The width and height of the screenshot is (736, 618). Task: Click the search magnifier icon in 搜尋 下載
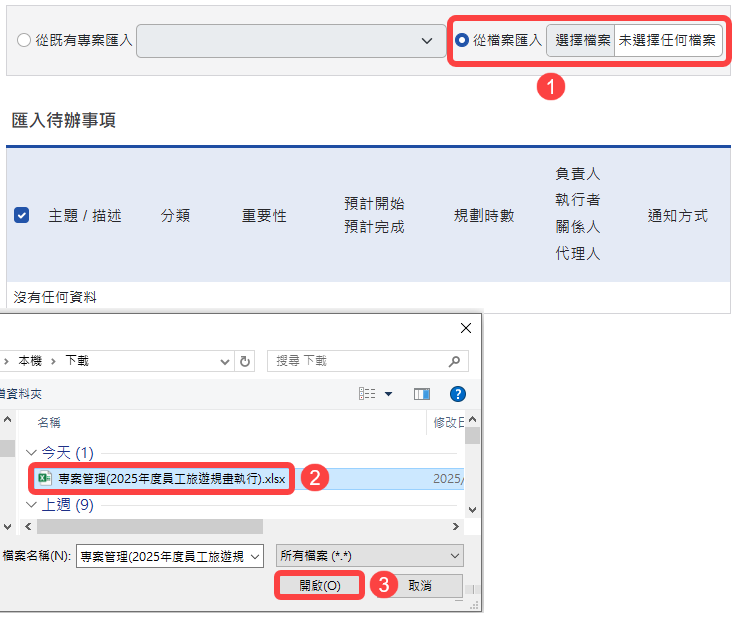[x=454, y=361]
